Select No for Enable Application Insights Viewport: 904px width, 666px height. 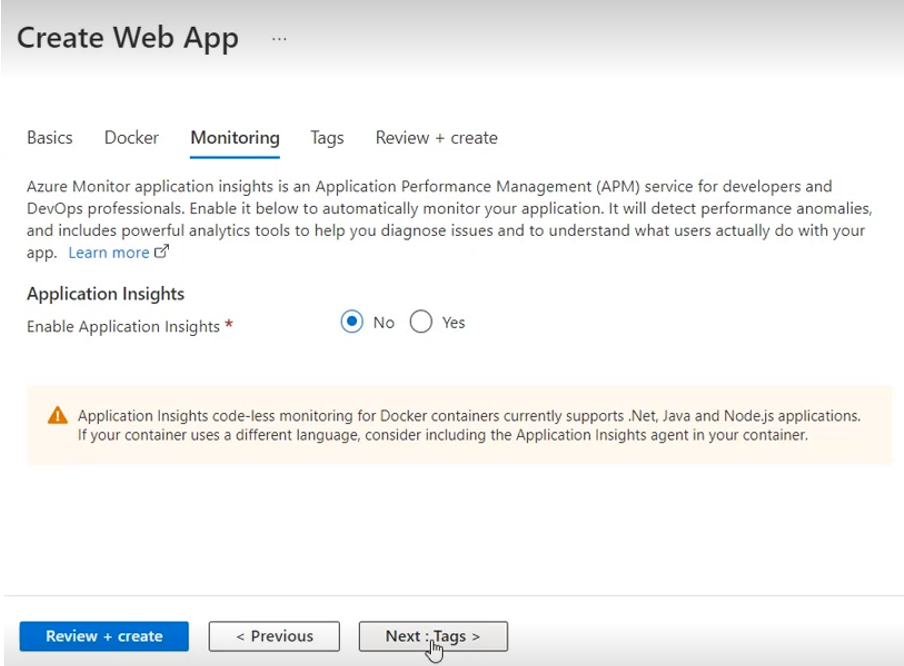[352, 322]
